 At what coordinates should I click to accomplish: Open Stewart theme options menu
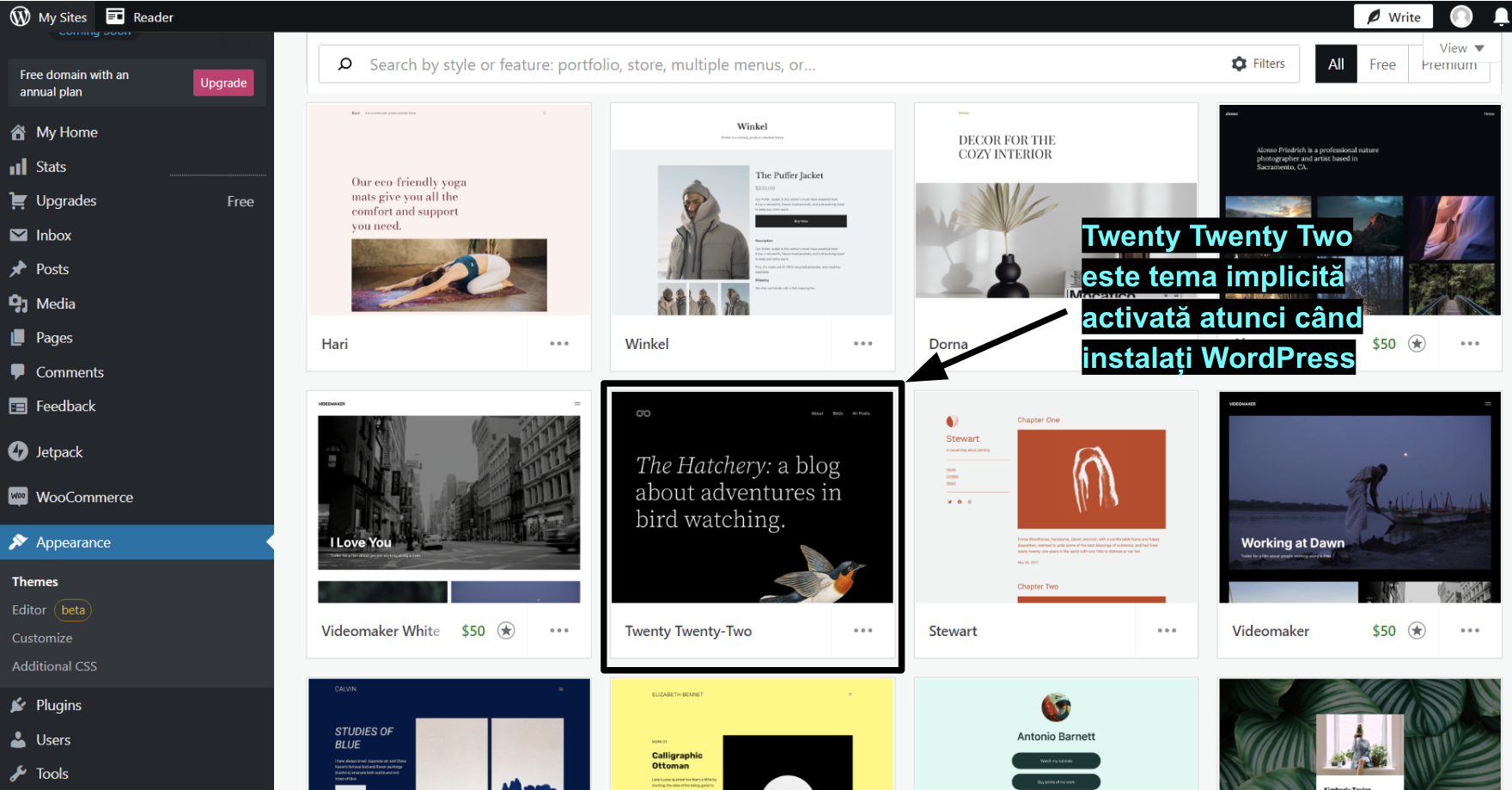click(1167, 631)
